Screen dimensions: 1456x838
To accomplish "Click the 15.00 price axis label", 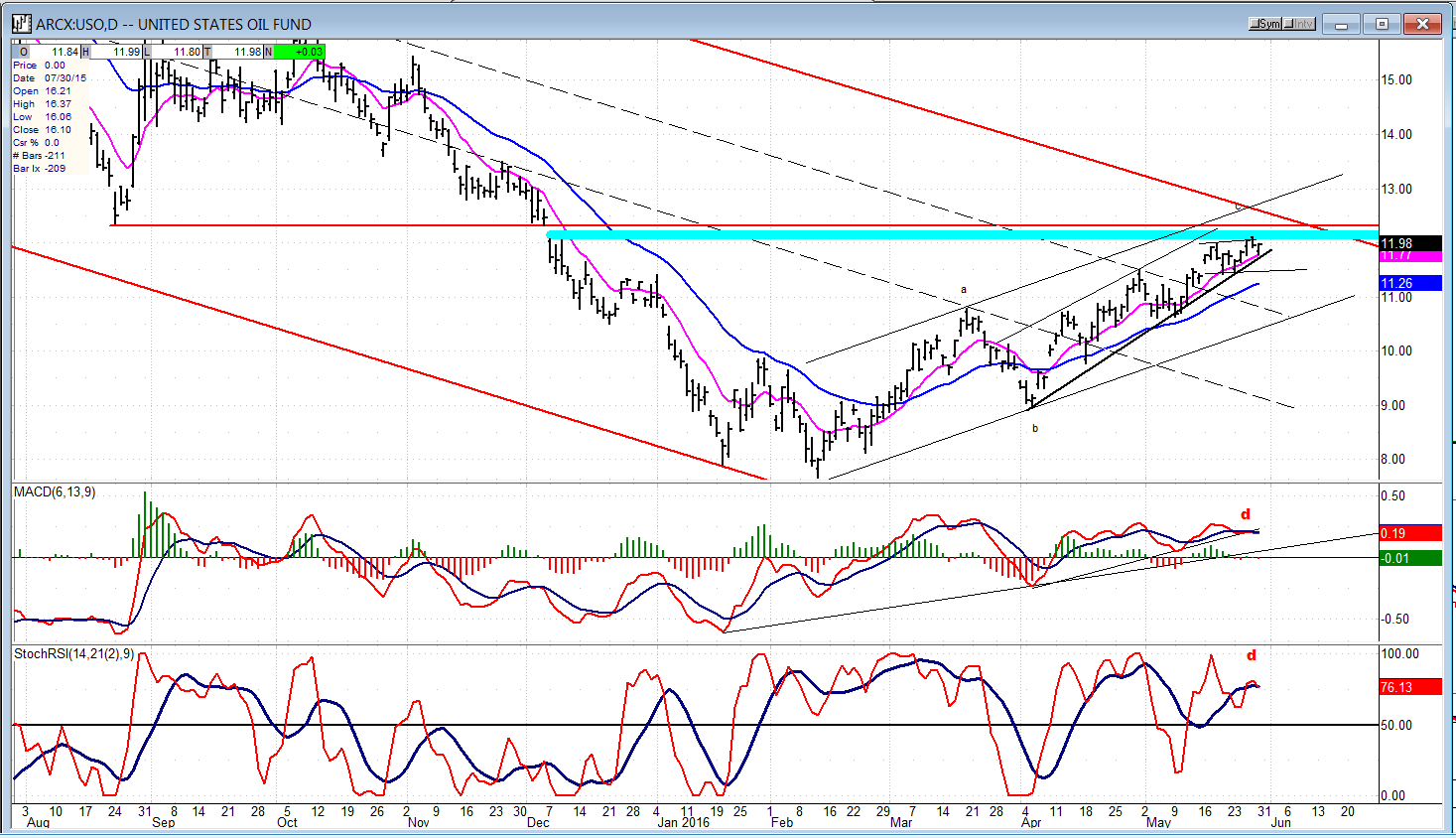I will pos(1396,80).
